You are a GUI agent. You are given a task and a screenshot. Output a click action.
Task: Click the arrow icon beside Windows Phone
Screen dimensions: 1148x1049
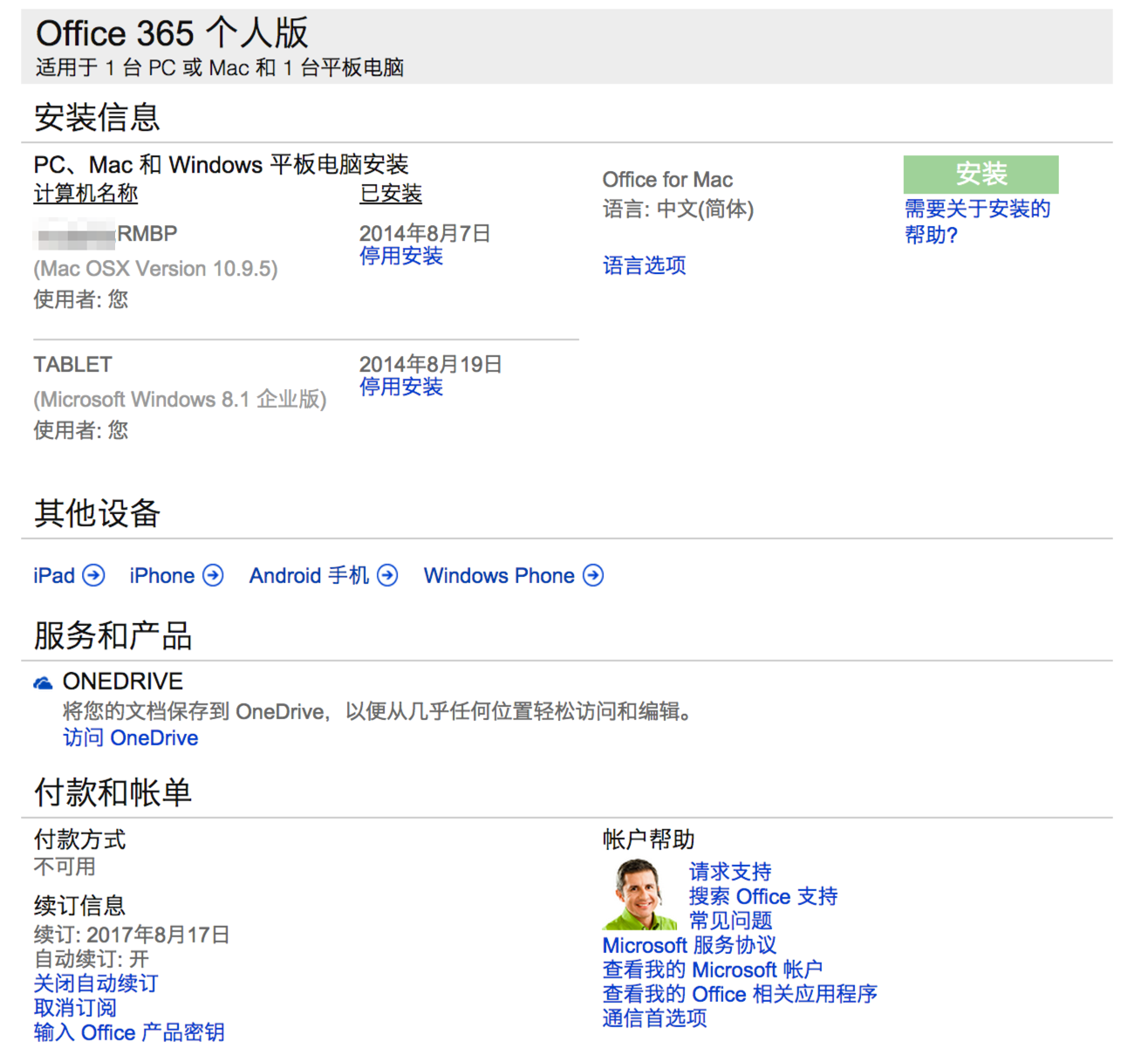593,576
